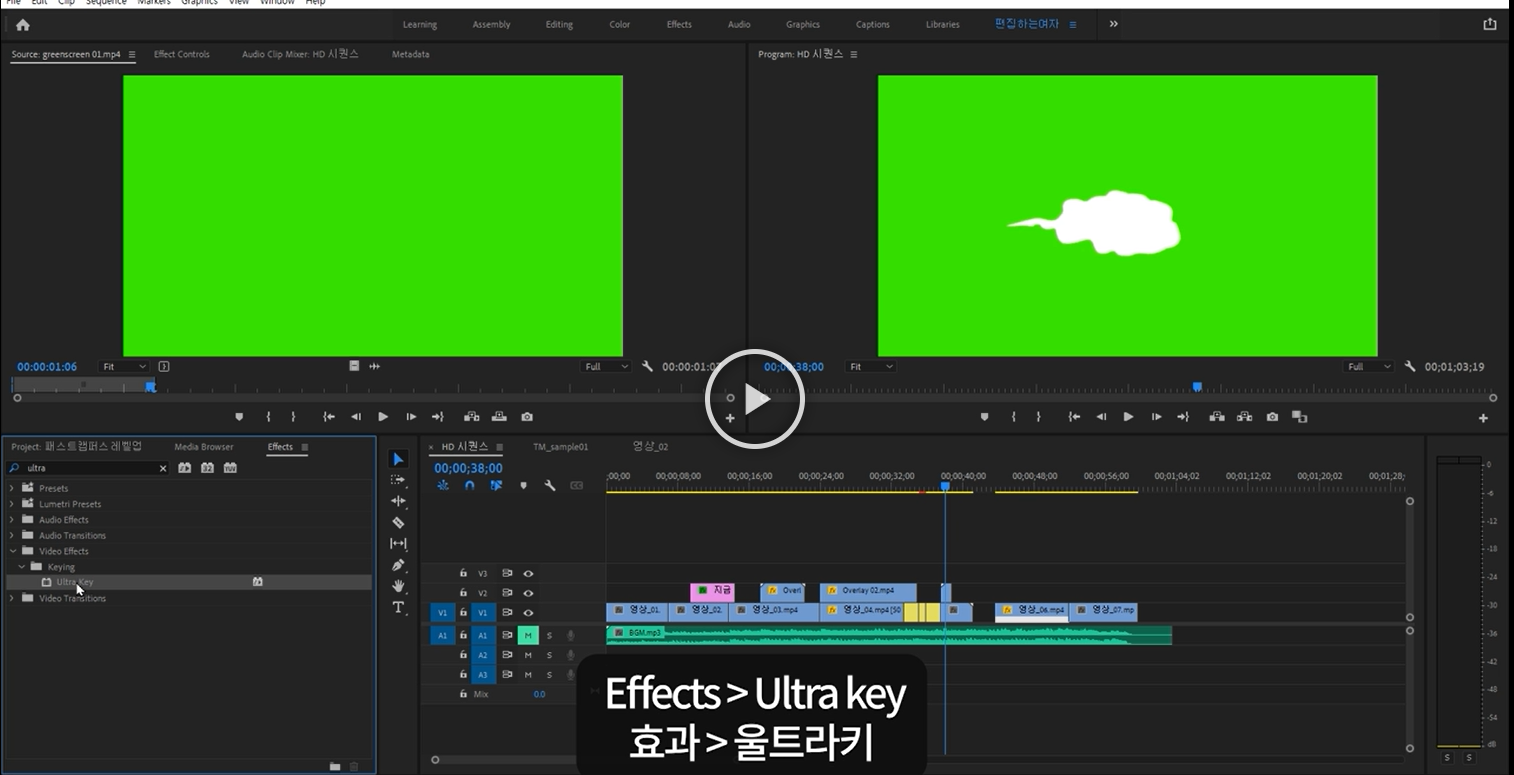This screenshot has height=775, width=1514.
Task: Click Accelerated Effects filter icon
Action: coord(184,468)
